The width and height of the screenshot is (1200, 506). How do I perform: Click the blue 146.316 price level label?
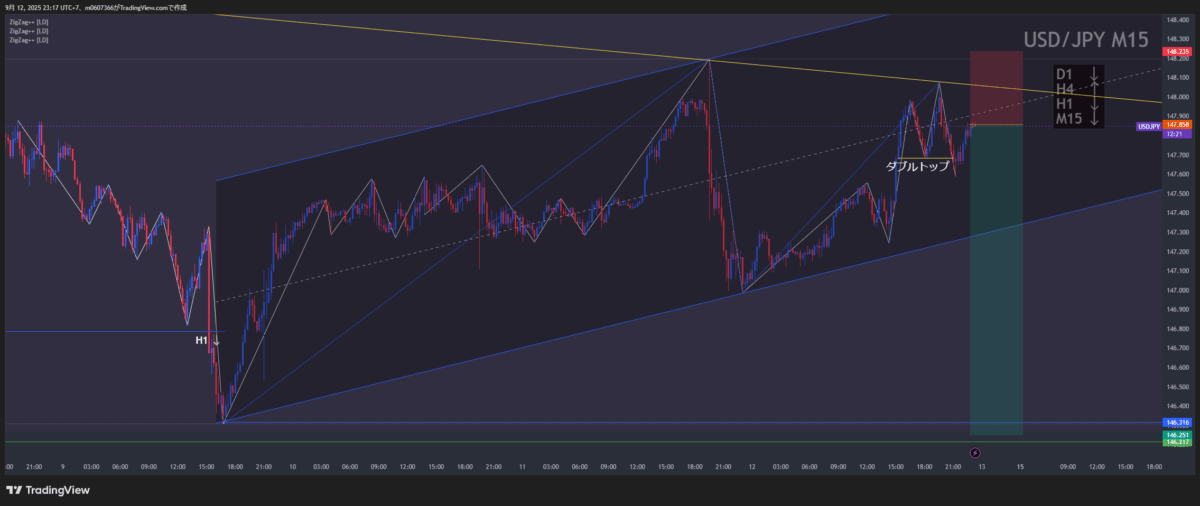pyautogui.click(x=1176, y=423)
